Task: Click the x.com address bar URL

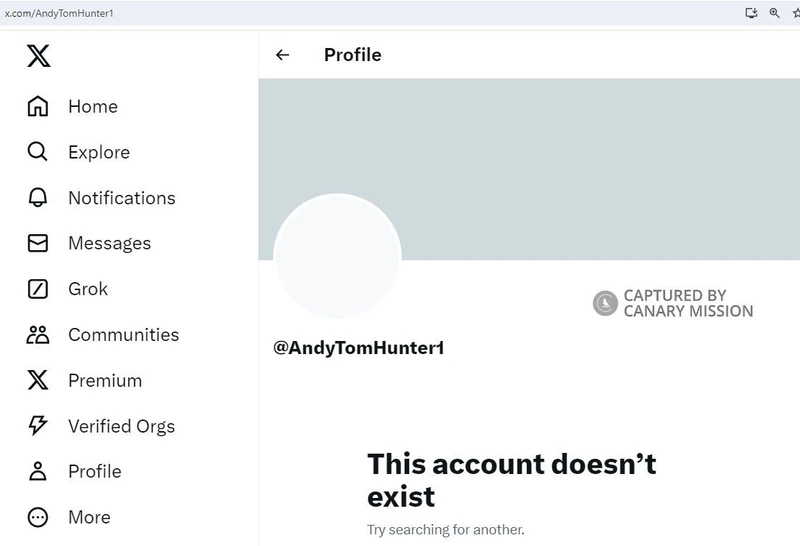Action: [59, 13]
